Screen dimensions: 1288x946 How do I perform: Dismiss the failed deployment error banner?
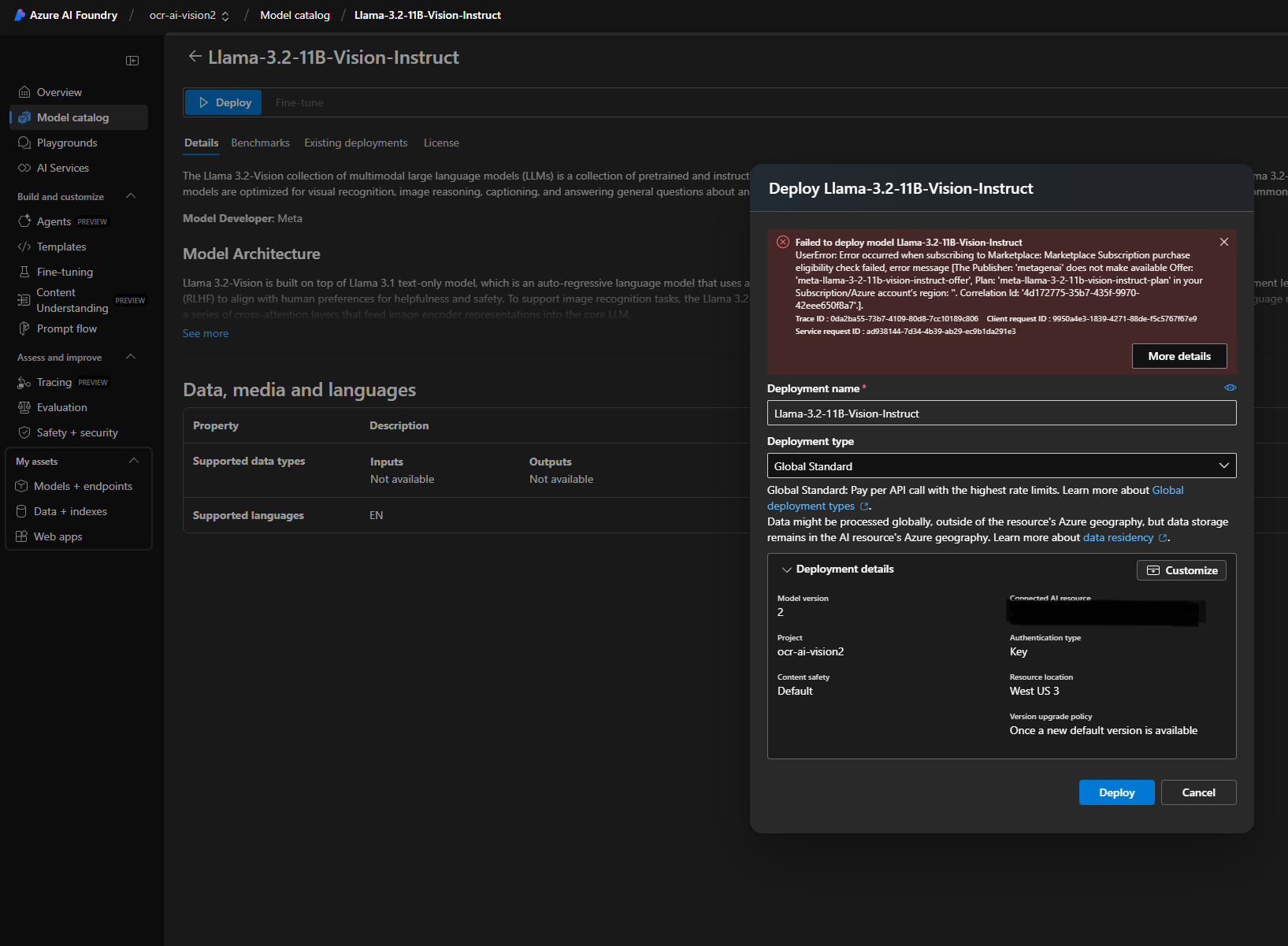(x=1224, y=242)
